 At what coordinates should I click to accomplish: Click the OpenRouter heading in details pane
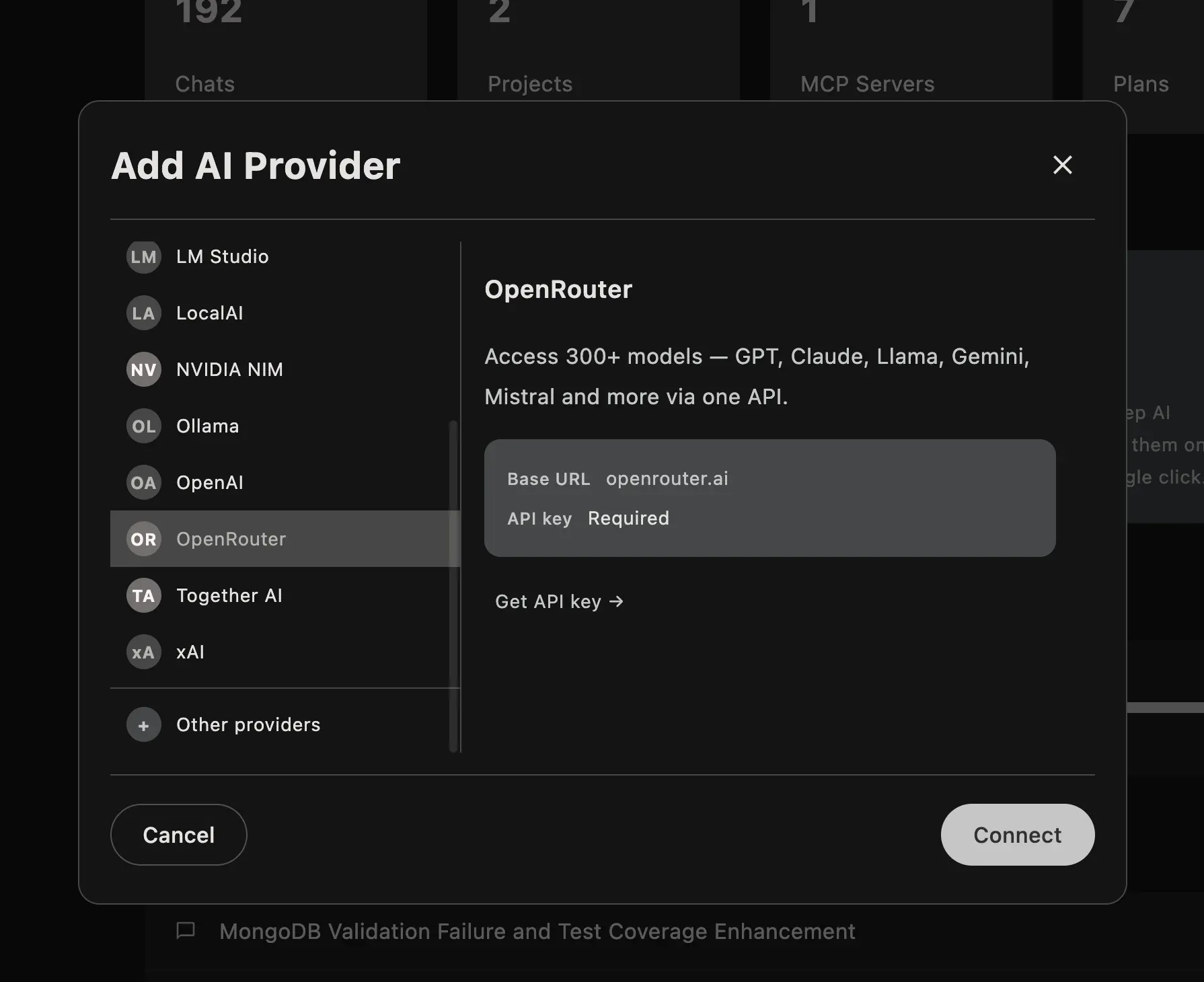point(558,289)
